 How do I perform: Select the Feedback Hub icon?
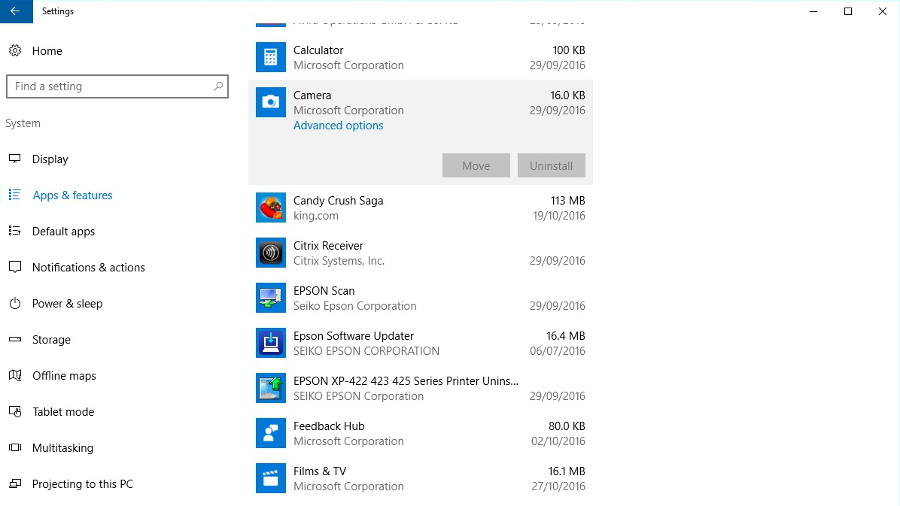(271, 433)
